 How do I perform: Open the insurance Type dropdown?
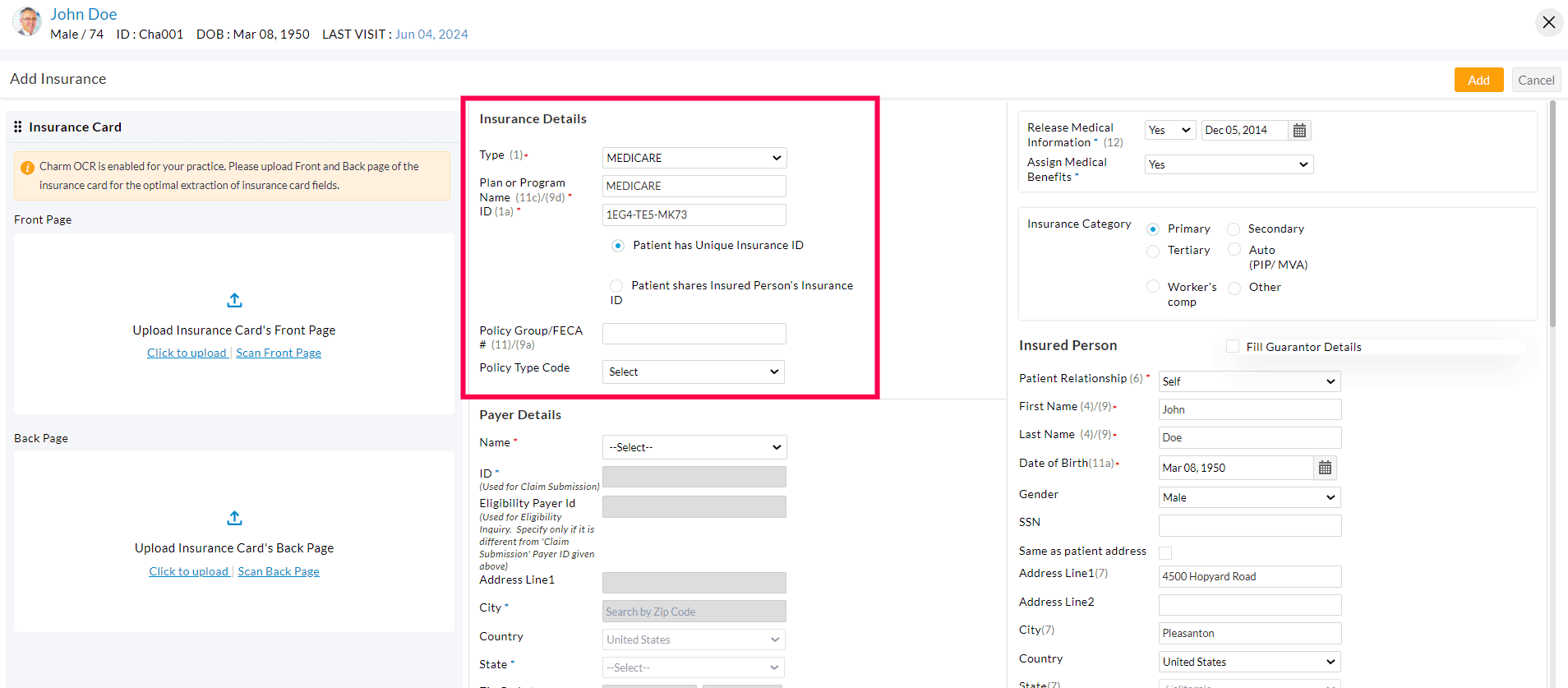click(694, 158)
